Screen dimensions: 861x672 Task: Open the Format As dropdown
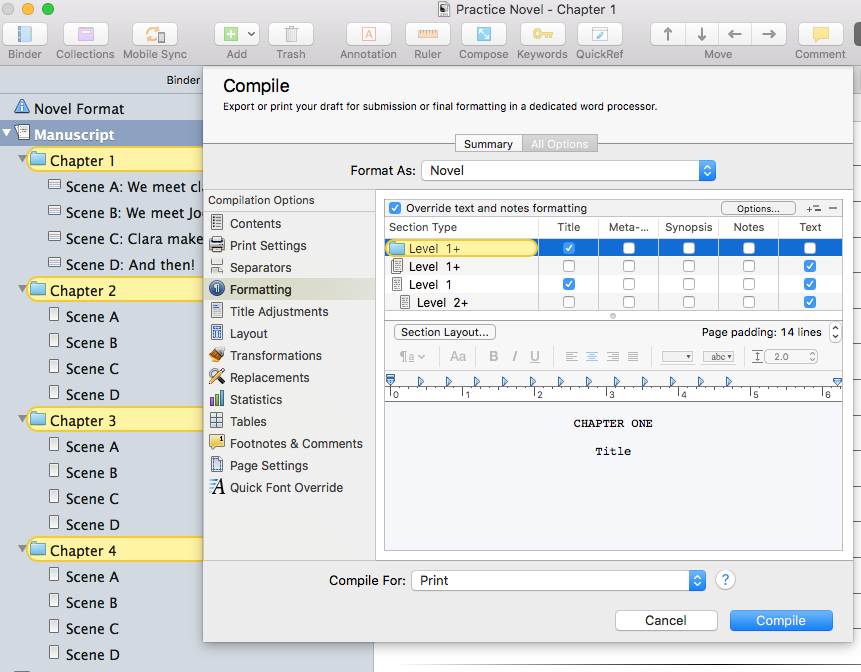click(568, 171)
